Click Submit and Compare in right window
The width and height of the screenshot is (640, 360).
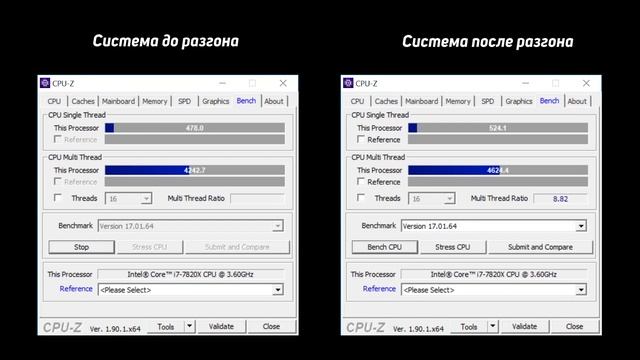coord(540,247)
